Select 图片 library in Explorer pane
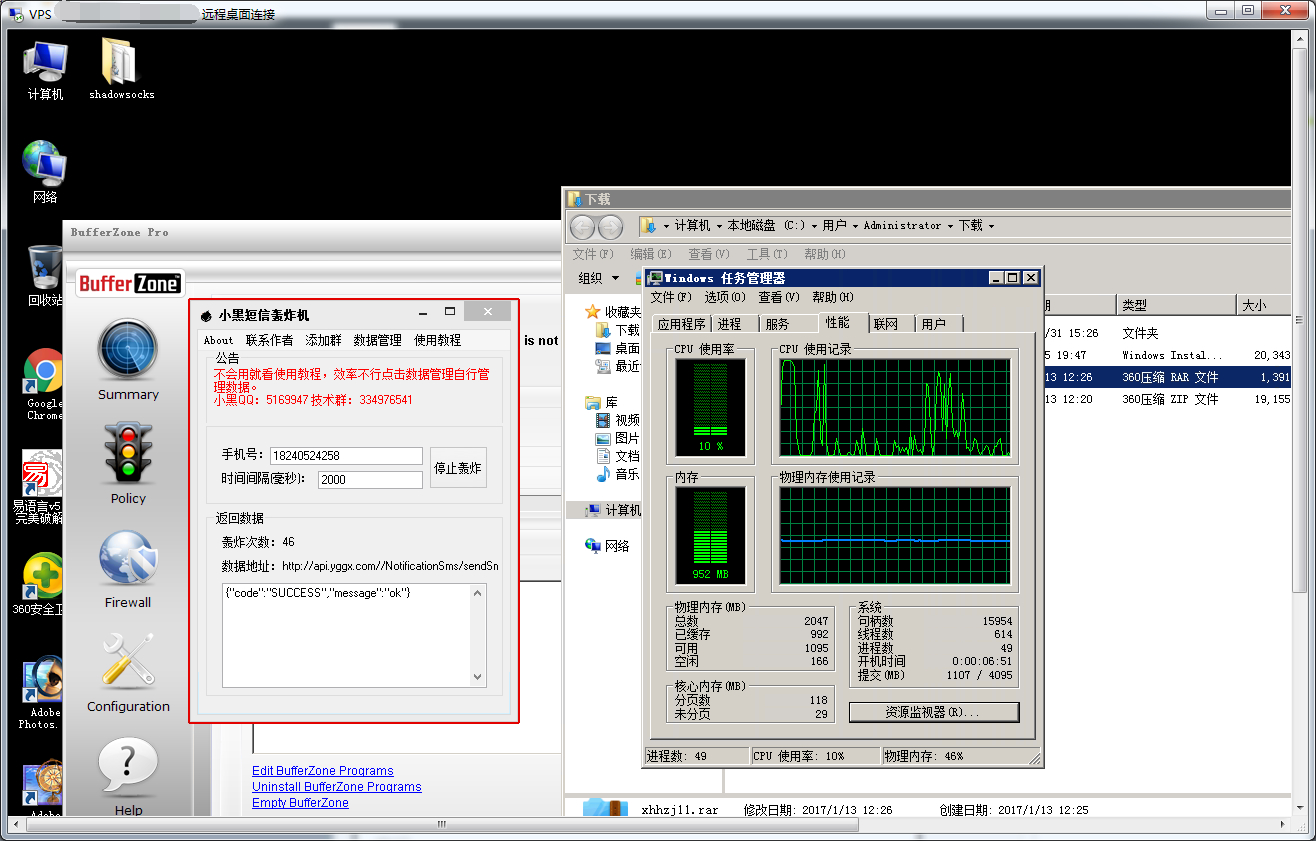 click(618, 438)
